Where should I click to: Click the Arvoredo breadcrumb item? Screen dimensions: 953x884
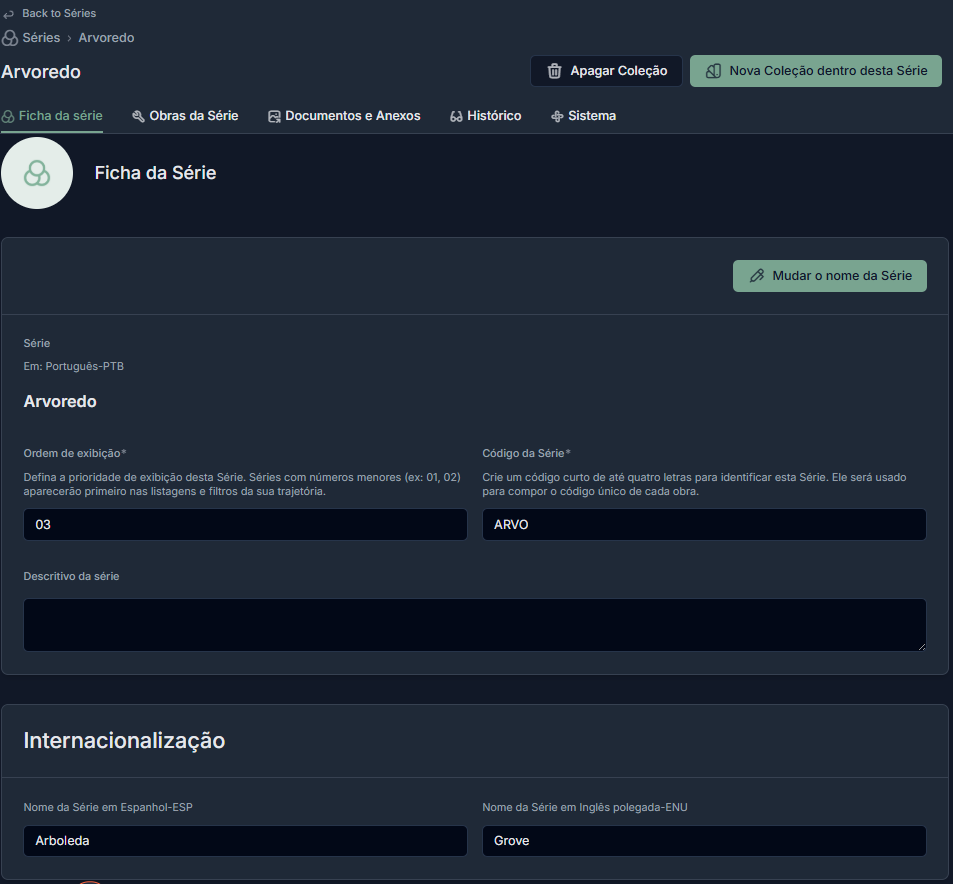point(106,38)
